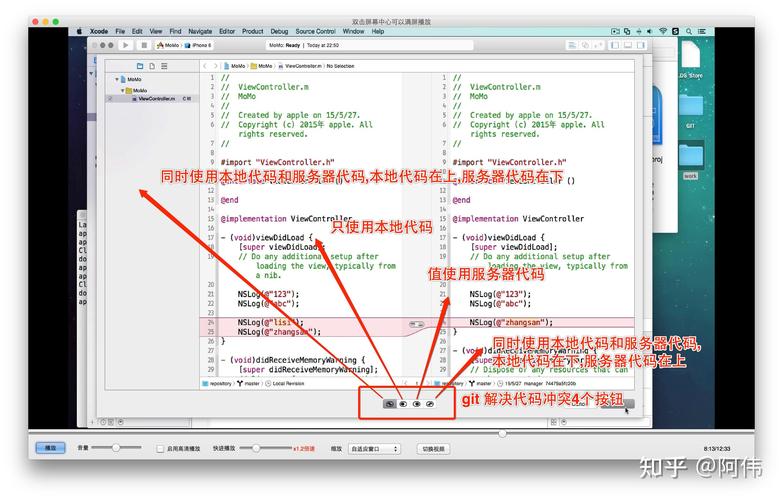Go back with the jump bar arrow
This screenshot has height=500, width=783.
click(205, 66)
